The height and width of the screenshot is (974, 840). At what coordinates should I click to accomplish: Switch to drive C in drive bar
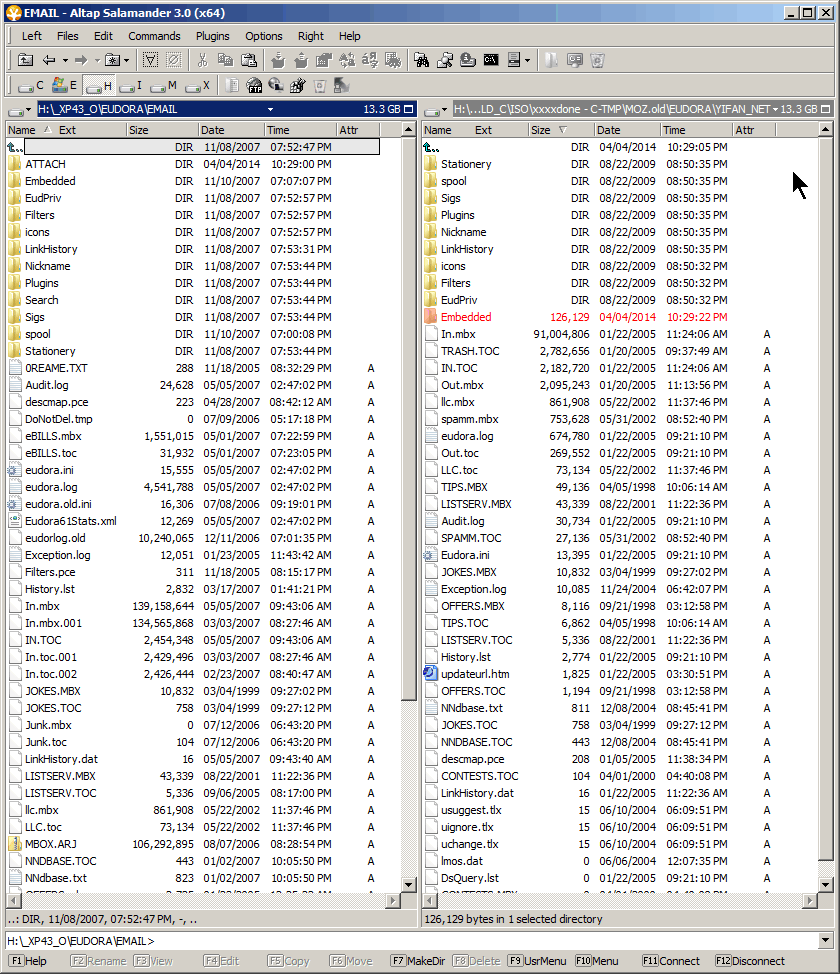point(30,86)
